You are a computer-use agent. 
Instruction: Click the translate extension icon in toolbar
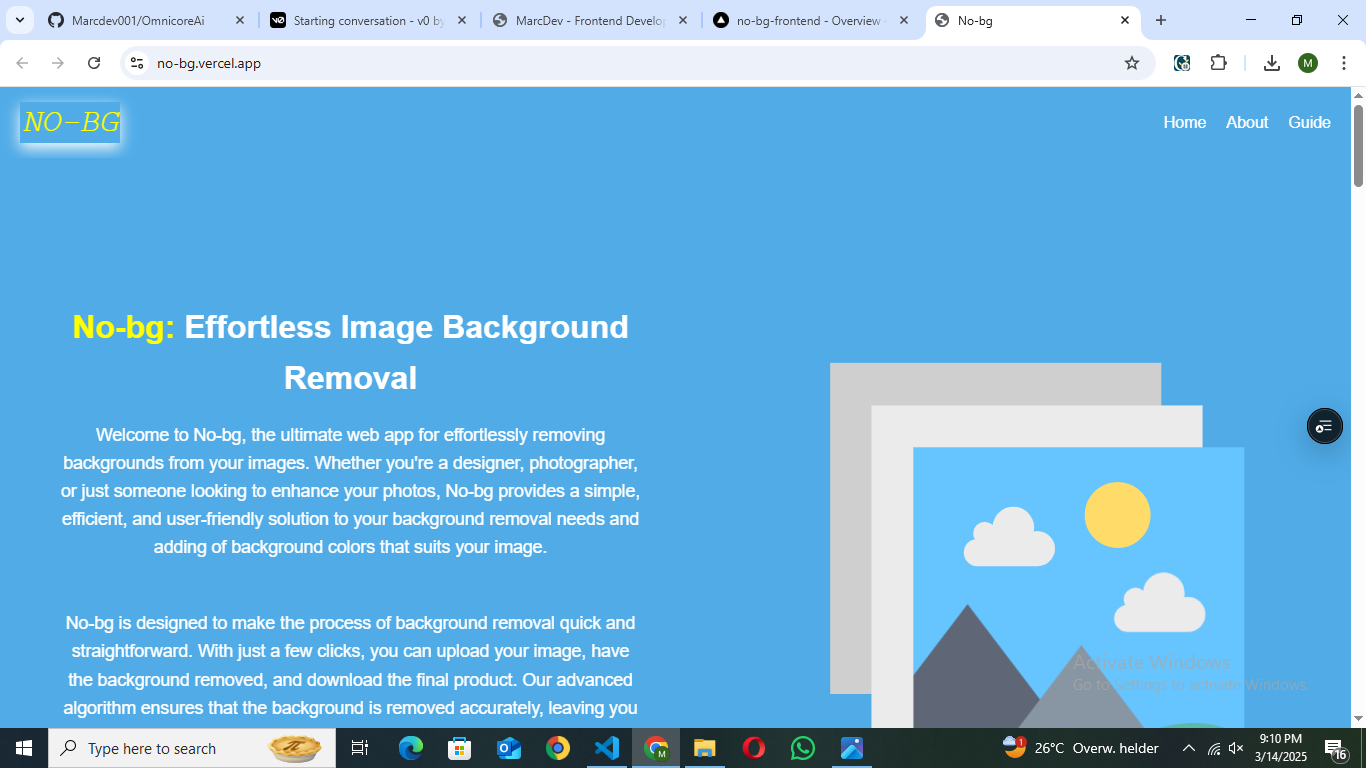point(1182,62)
